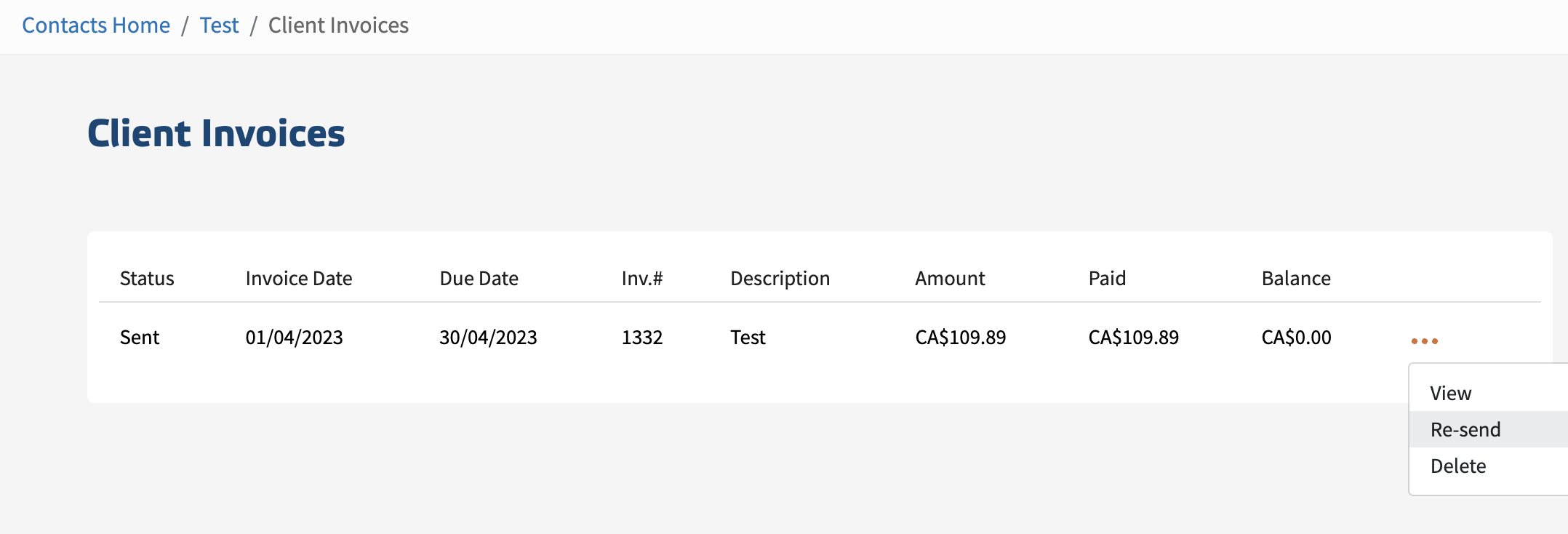The width and height of the screenshot is (1568, 534).
Task: Click invoice number 1332
Action: (641, 338)
